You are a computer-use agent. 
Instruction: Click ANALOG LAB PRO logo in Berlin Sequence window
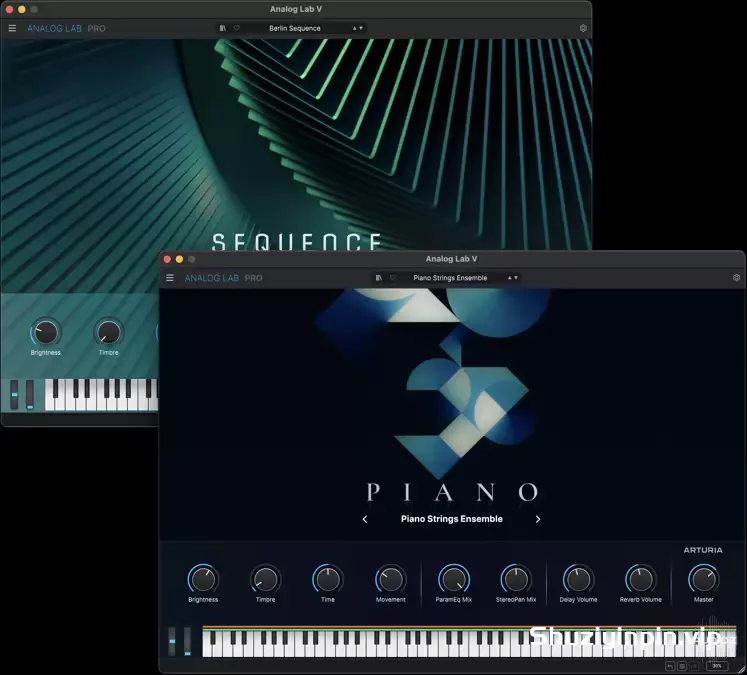[66, 28]
